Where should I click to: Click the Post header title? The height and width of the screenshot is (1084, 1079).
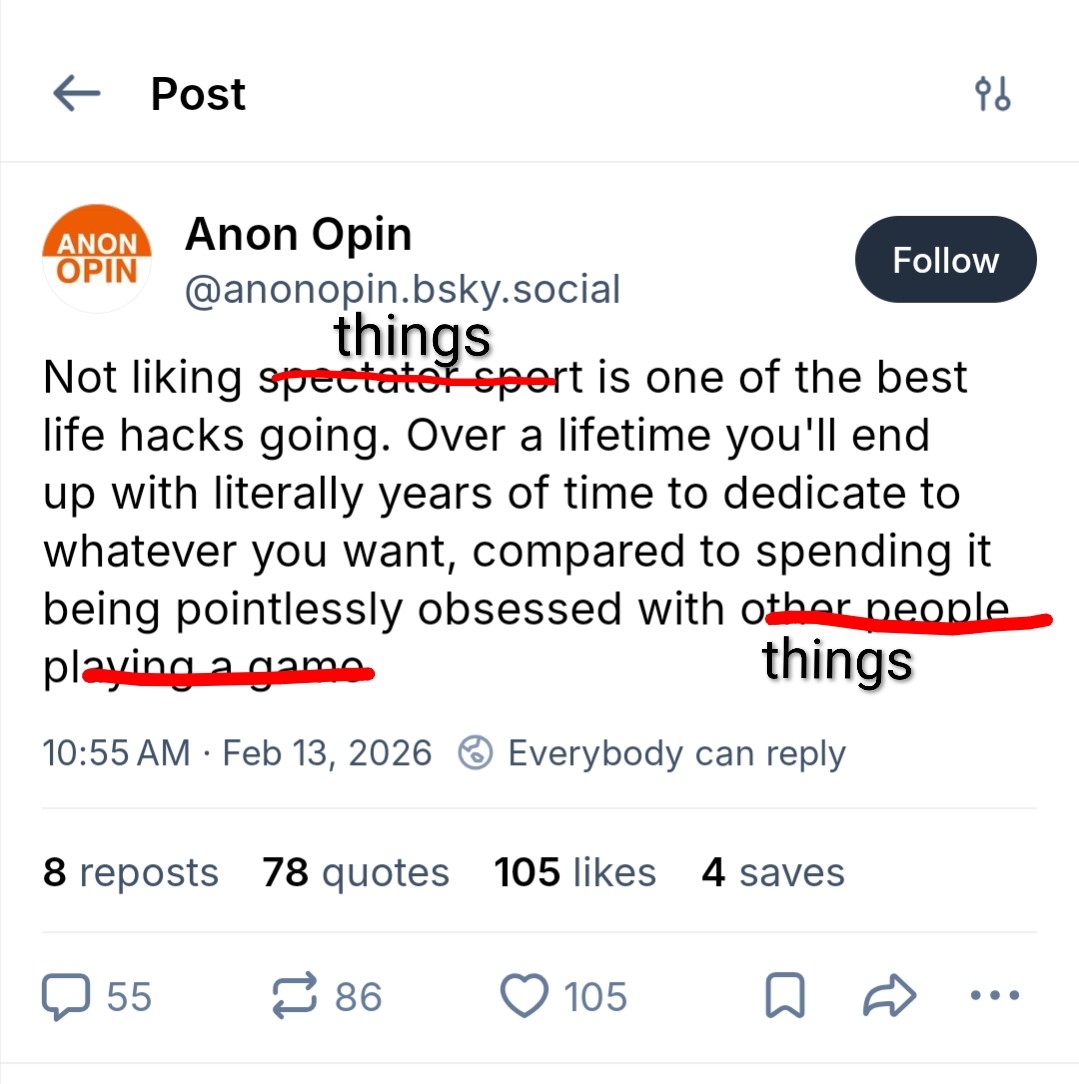click(x=198, y=95)
